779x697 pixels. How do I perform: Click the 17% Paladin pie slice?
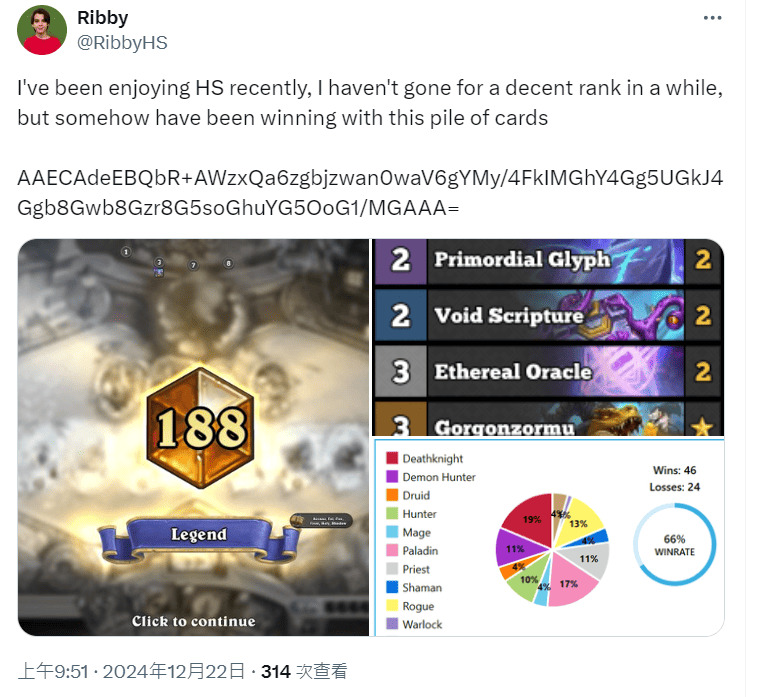(x=571, y=581)
